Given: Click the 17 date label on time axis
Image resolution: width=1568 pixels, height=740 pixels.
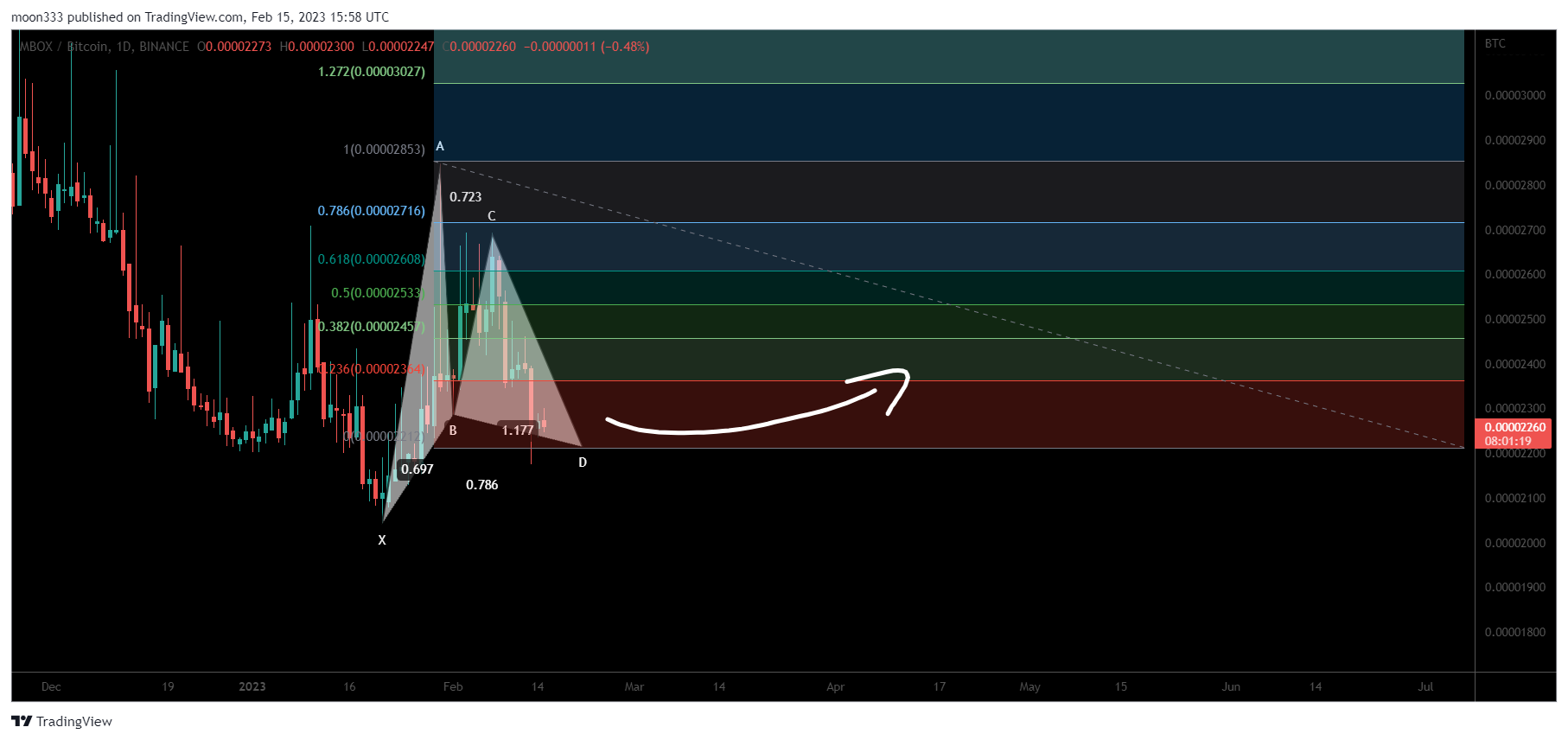Looking at the screenshot, I should pos(940,686).
